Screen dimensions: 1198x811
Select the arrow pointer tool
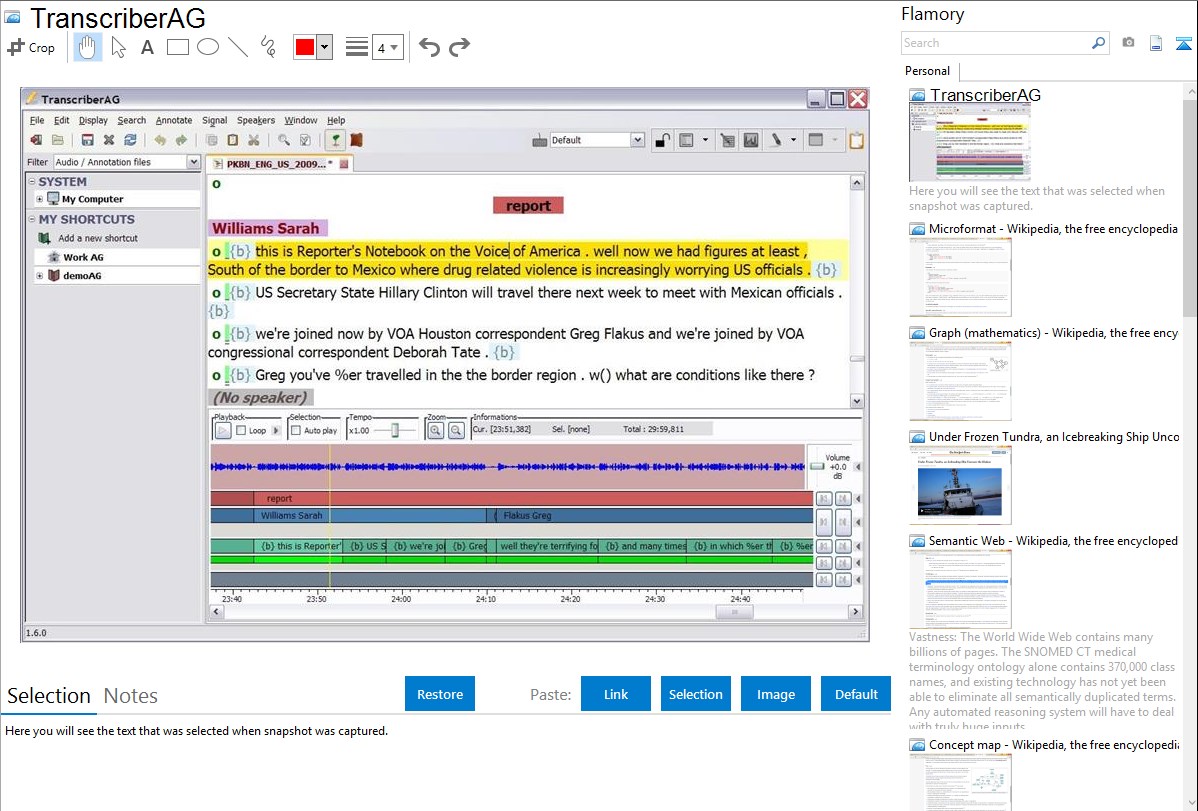pos(118,47)
